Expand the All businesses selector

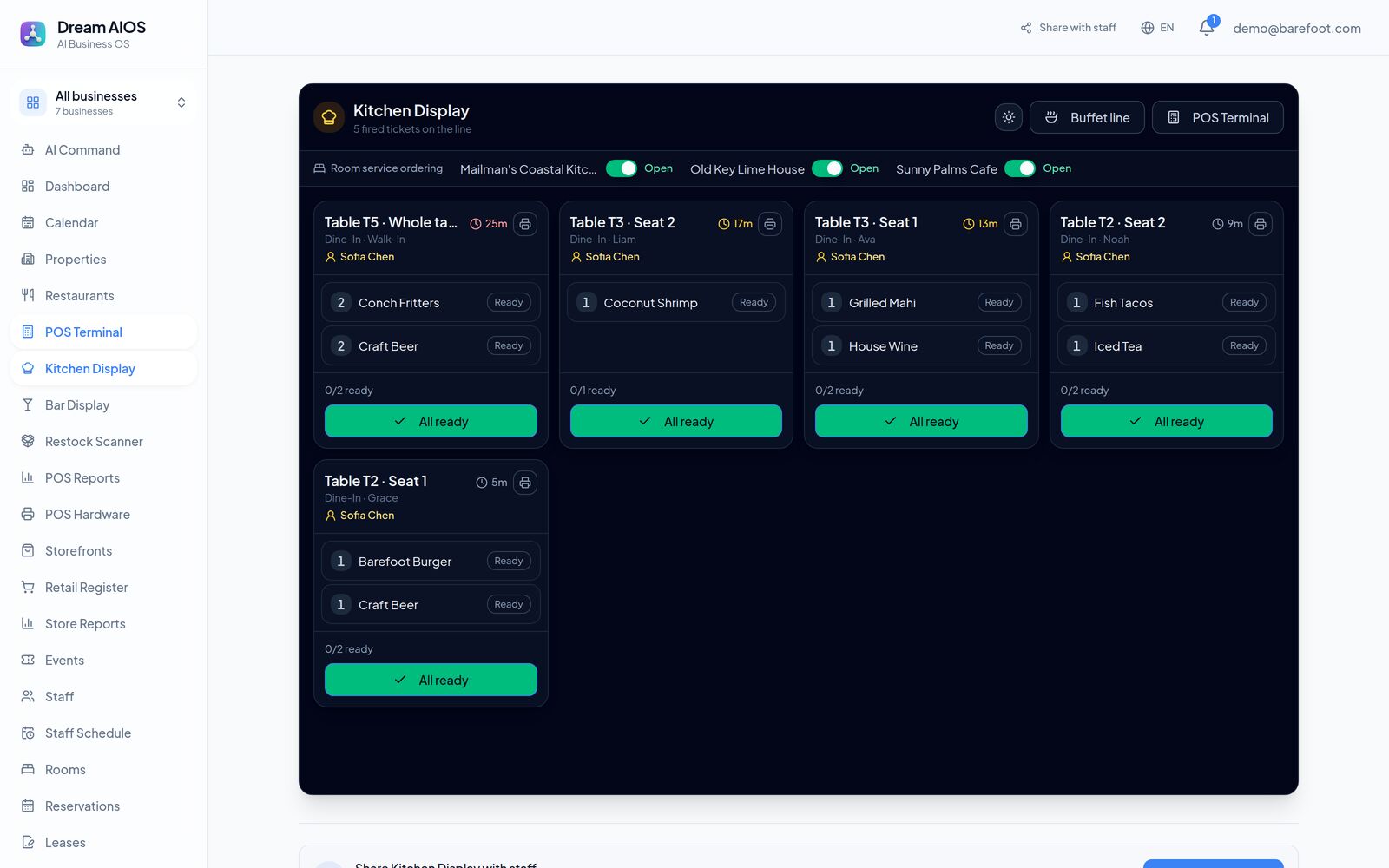(x=104, y=102)
